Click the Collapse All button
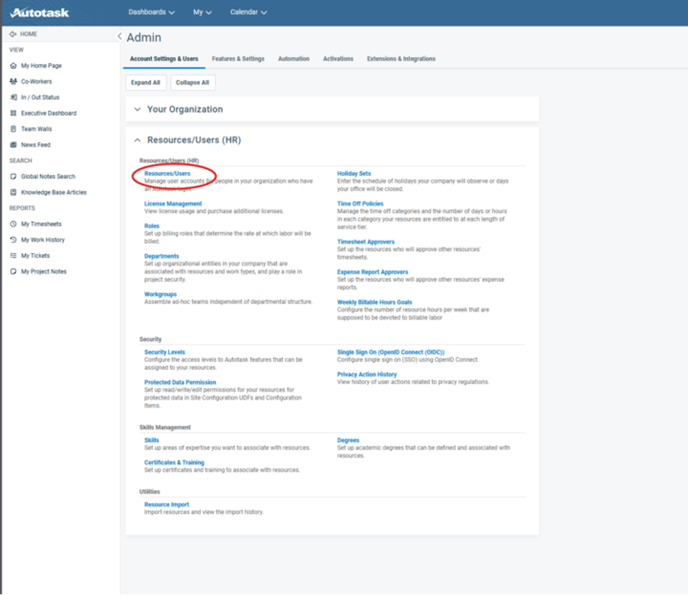This screenshot has height=595, width=688. click(193, 82)
